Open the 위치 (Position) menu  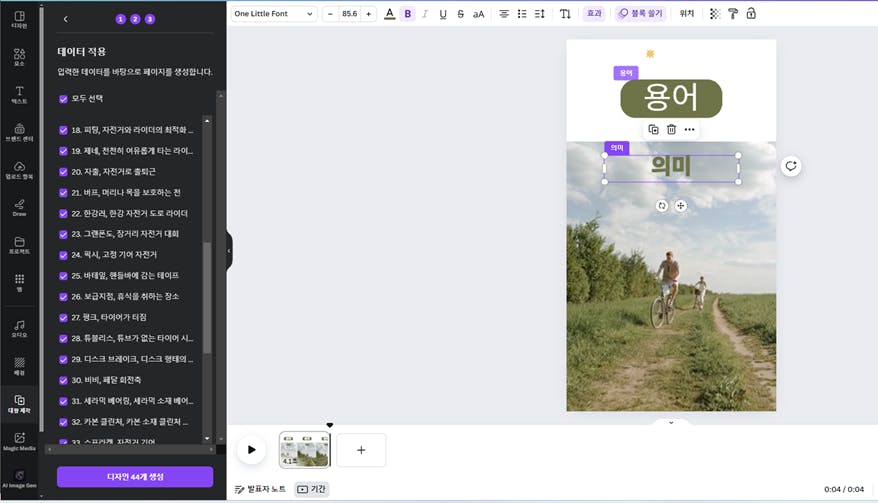tap(686, 14)
